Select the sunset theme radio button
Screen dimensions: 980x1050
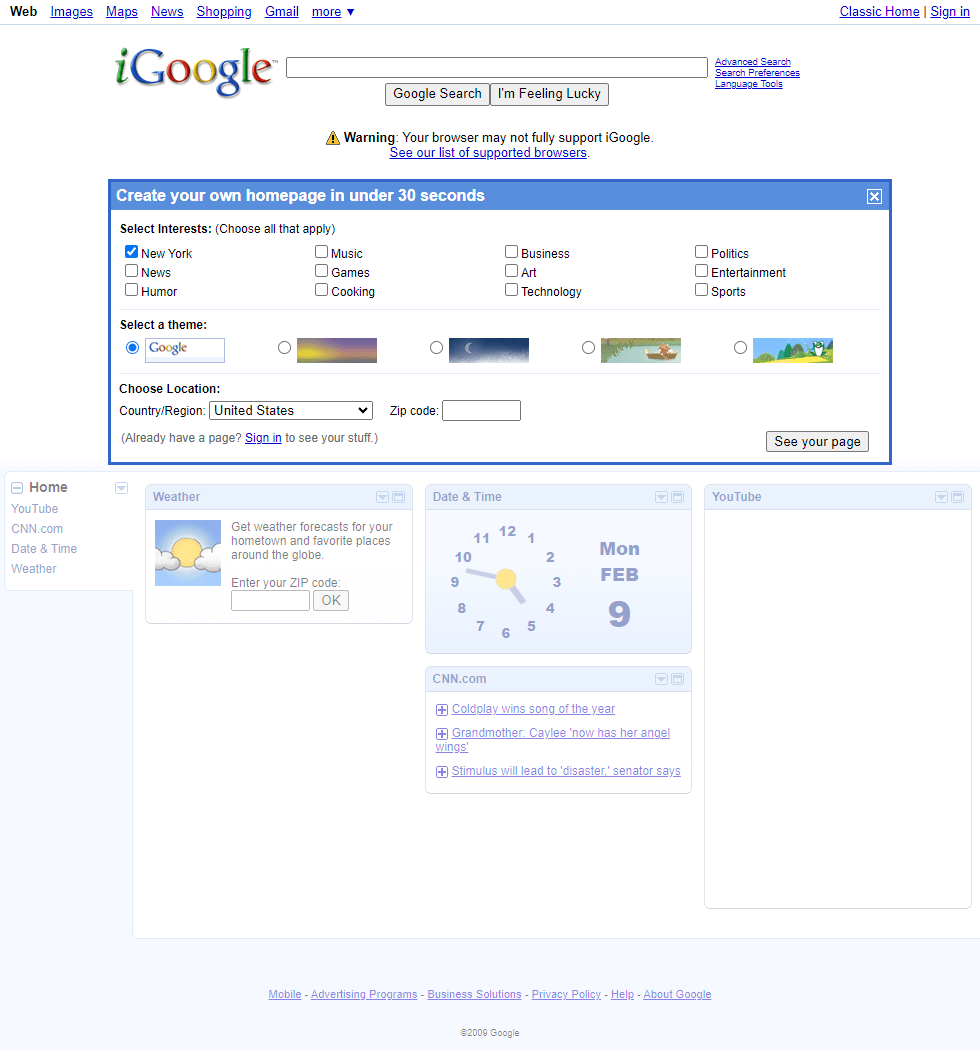[285, 348]
